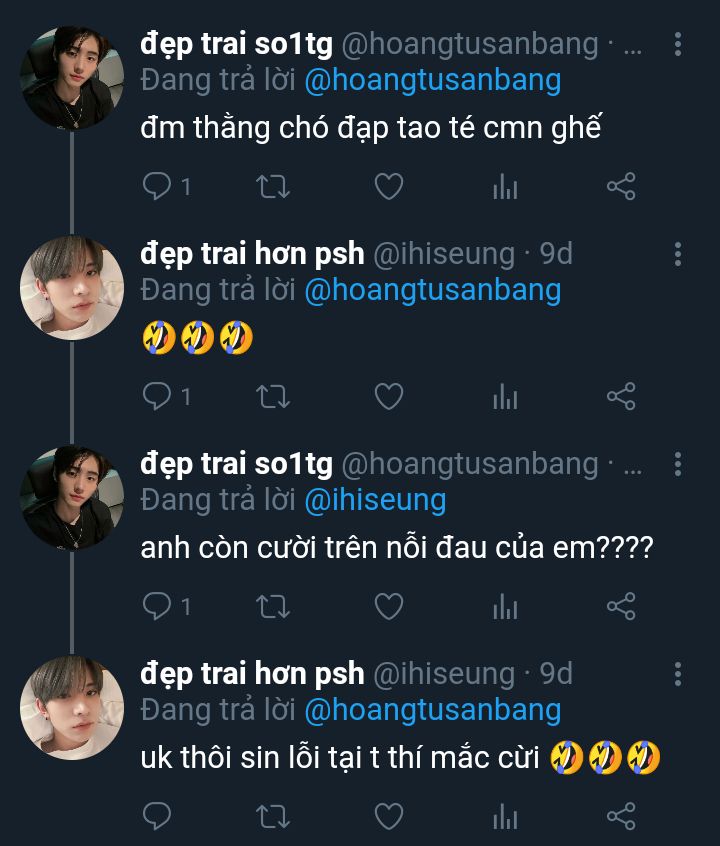Viewport: 720px width, 846px height.
Task: Reply to 'anh còn cười trên nỗi đau' tweet
Action: click(x=157, y=606)
